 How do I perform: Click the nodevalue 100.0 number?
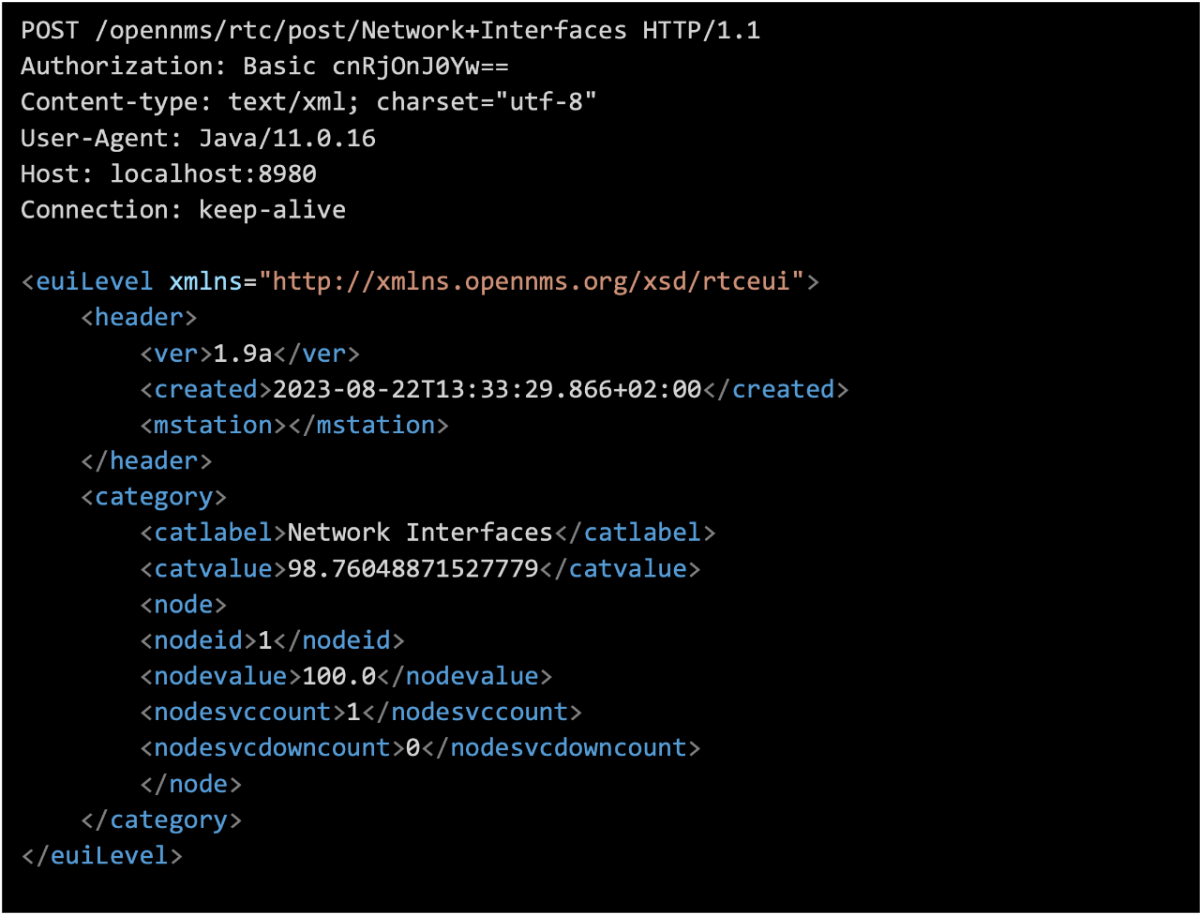pos(339,676)
